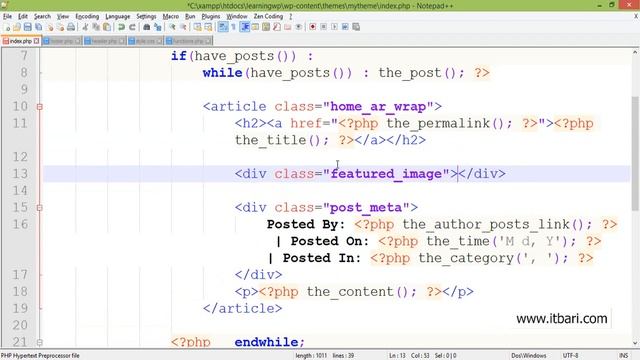This screenshot has width=640, height=360.
Task: Open the View menu
Action: pos(62,16)
